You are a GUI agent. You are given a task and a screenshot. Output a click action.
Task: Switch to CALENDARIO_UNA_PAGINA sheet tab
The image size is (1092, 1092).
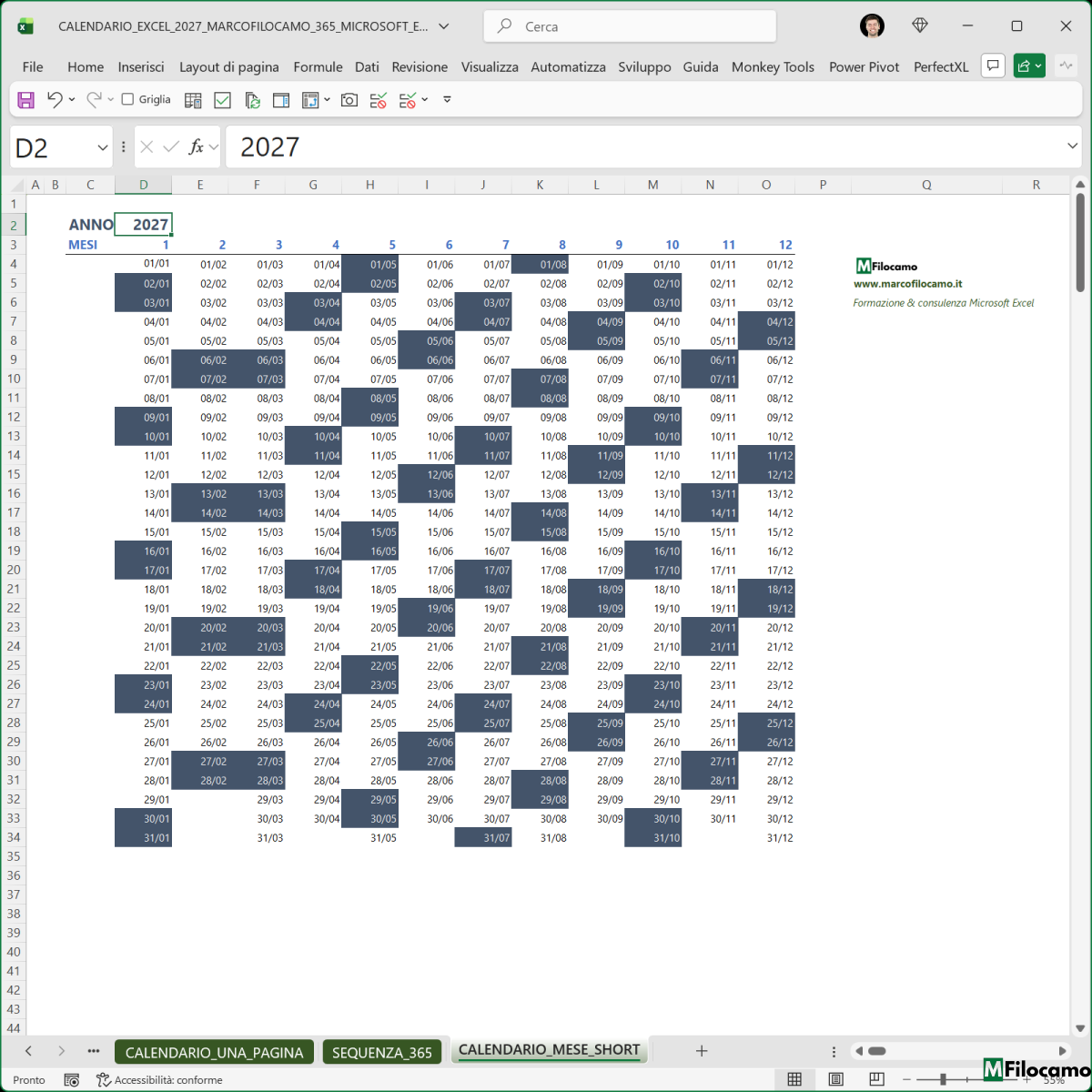(x=215, y=1052)
